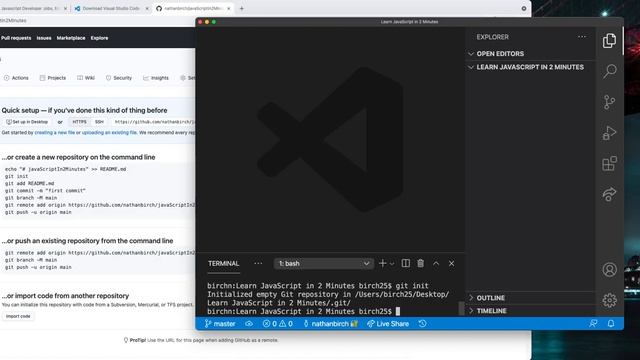Select the Terminal panel tab
640x360 pixels.
tap(223, 264)
